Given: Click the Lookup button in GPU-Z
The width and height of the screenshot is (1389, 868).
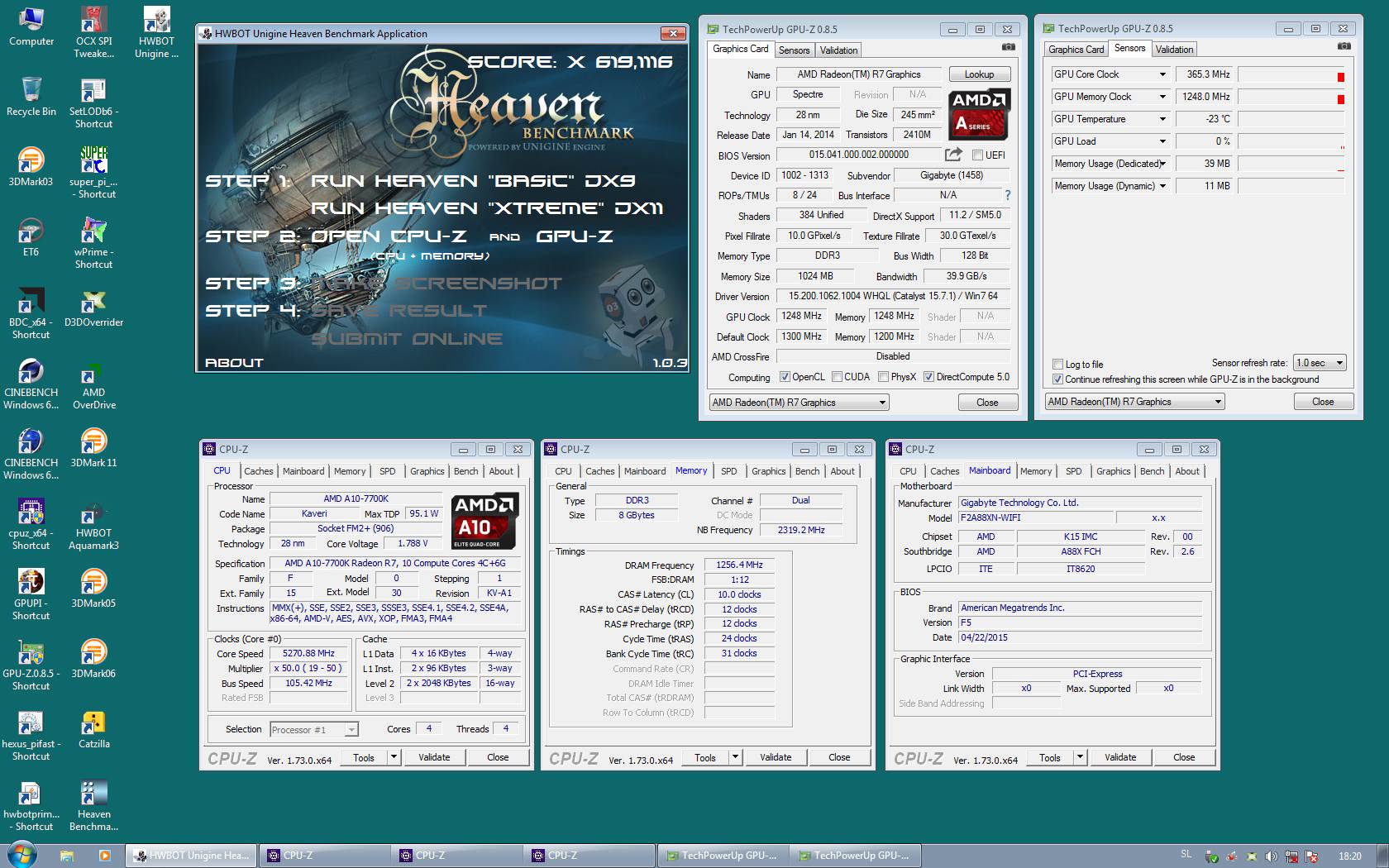Looking at the screenshot, I should click(x=979, y=74).
